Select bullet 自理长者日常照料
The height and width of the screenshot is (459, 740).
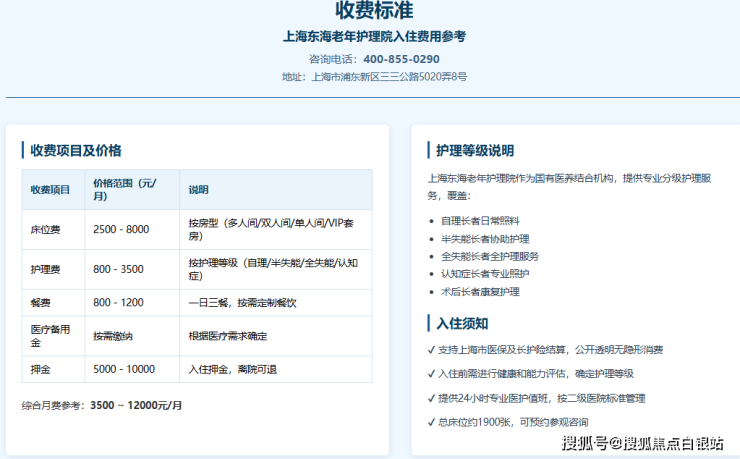click(480, 221)
